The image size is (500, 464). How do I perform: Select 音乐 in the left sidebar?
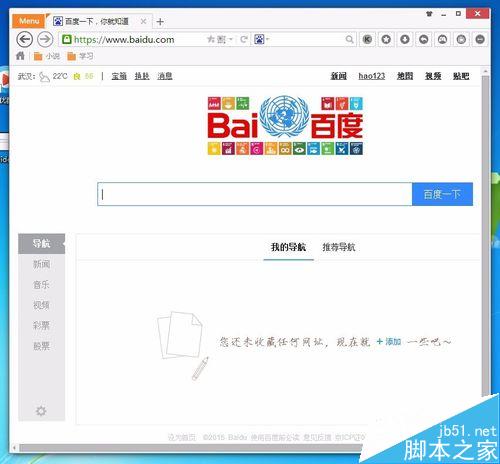click(x=41, y=285)
